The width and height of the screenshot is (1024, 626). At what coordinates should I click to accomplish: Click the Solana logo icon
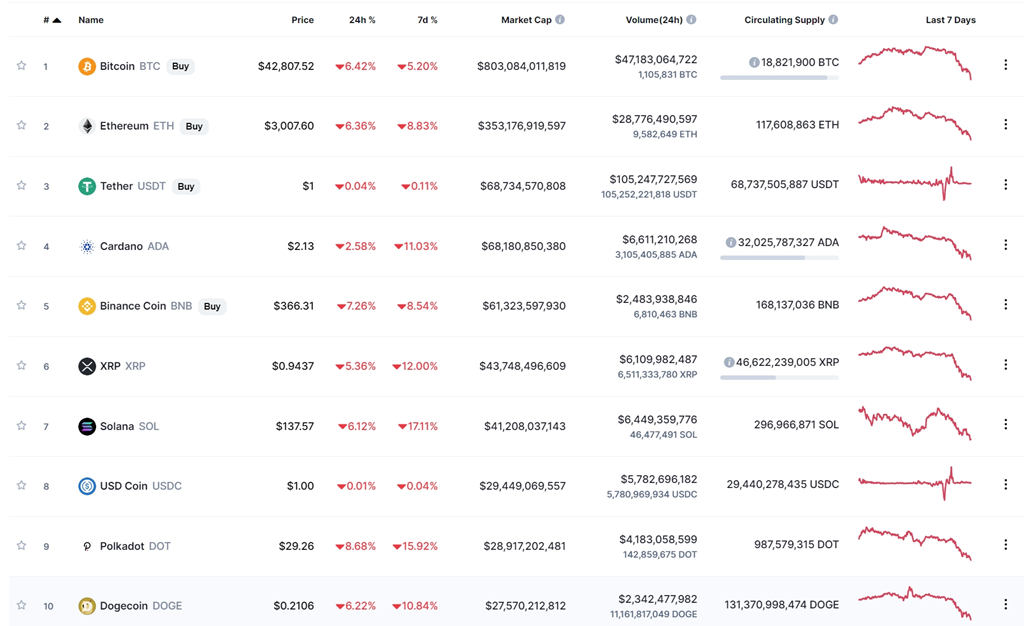point(87,426)
